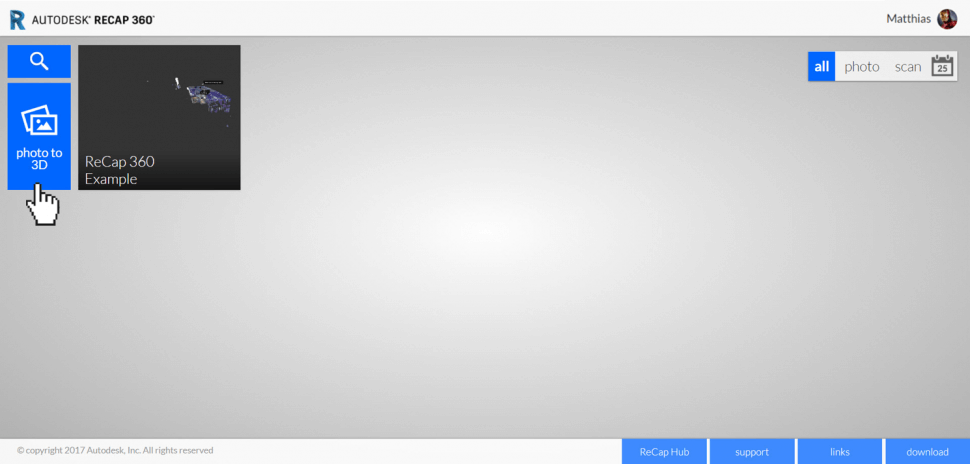Open the search magnifier button
Screen dimensions: 970x464
39,61
